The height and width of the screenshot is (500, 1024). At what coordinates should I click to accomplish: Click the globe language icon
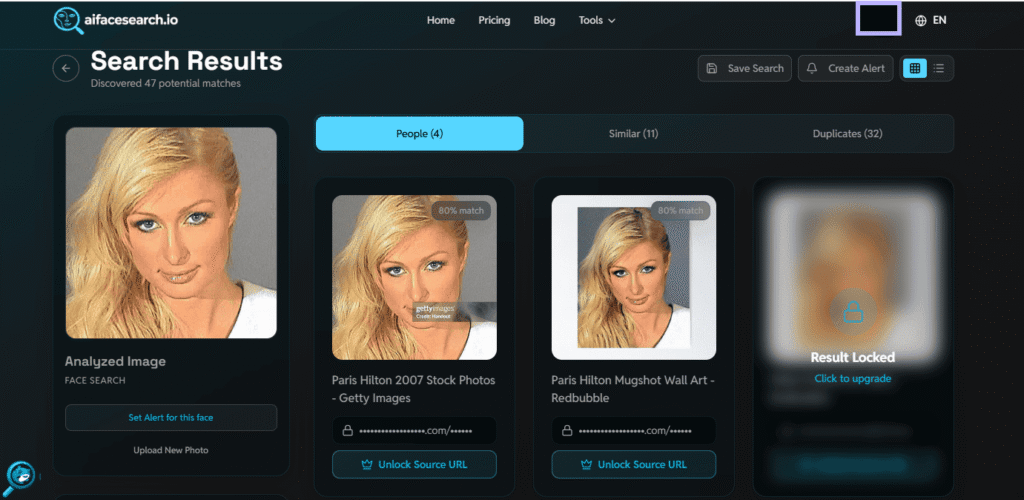(x=921, y=20)
